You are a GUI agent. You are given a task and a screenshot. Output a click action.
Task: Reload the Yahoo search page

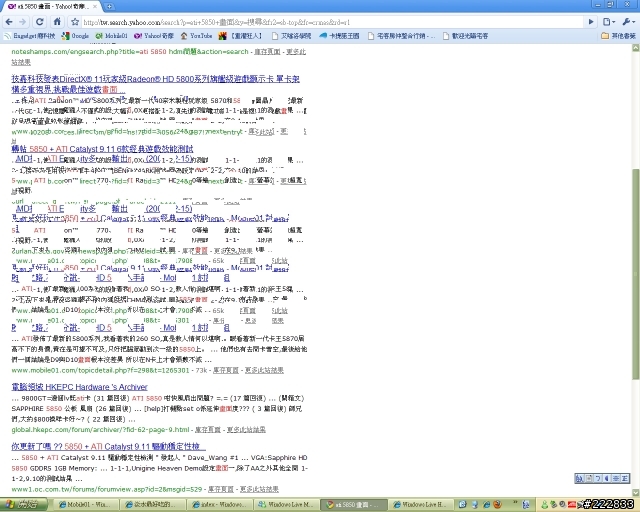(x=40, y=22)
